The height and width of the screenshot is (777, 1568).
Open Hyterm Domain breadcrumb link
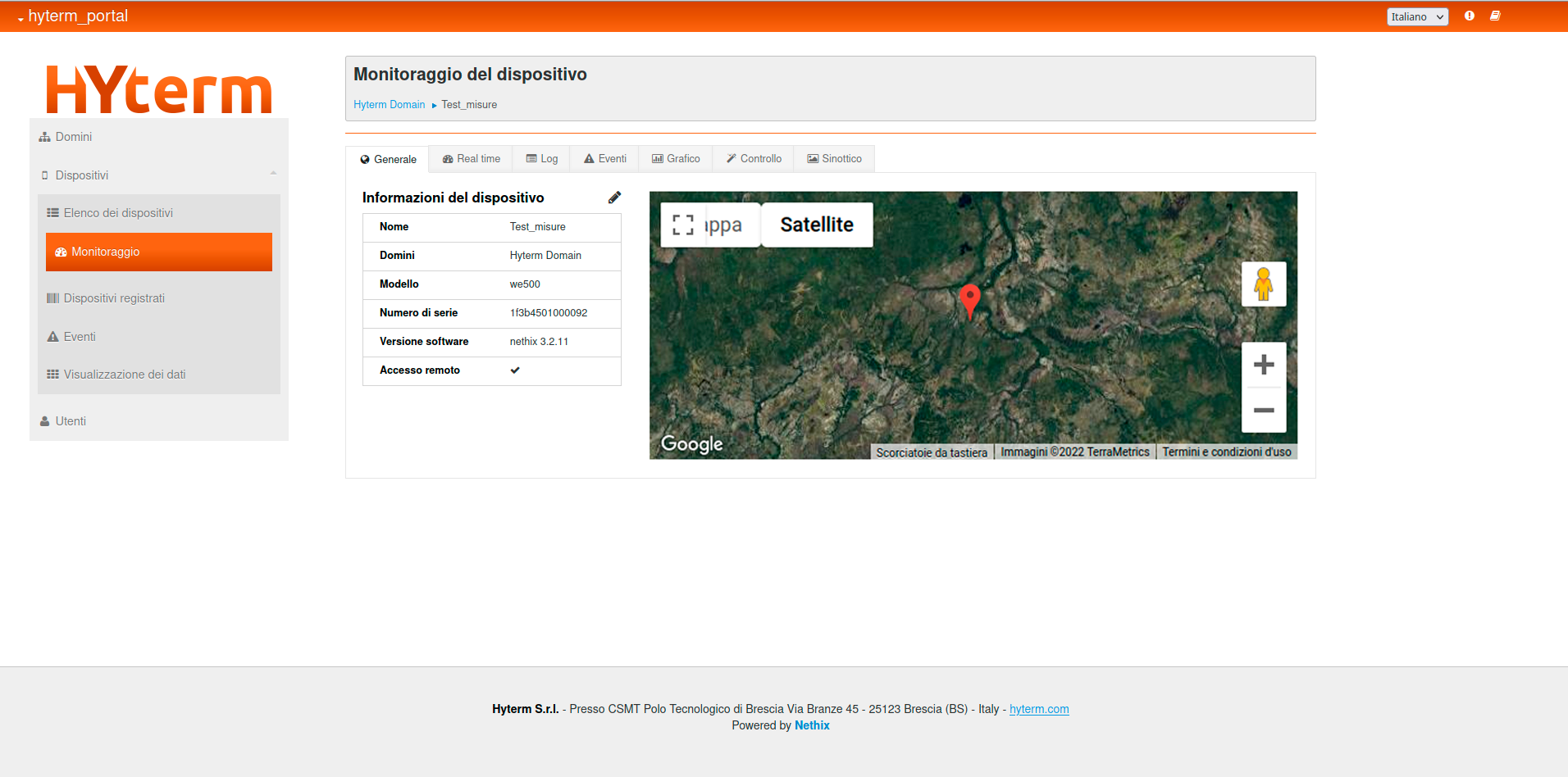[389, 105]
